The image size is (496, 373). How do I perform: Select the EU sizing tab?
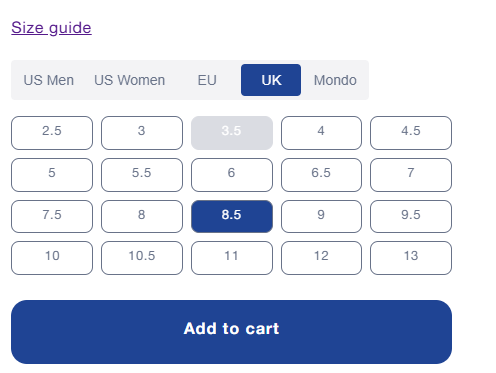coord(207,80)
